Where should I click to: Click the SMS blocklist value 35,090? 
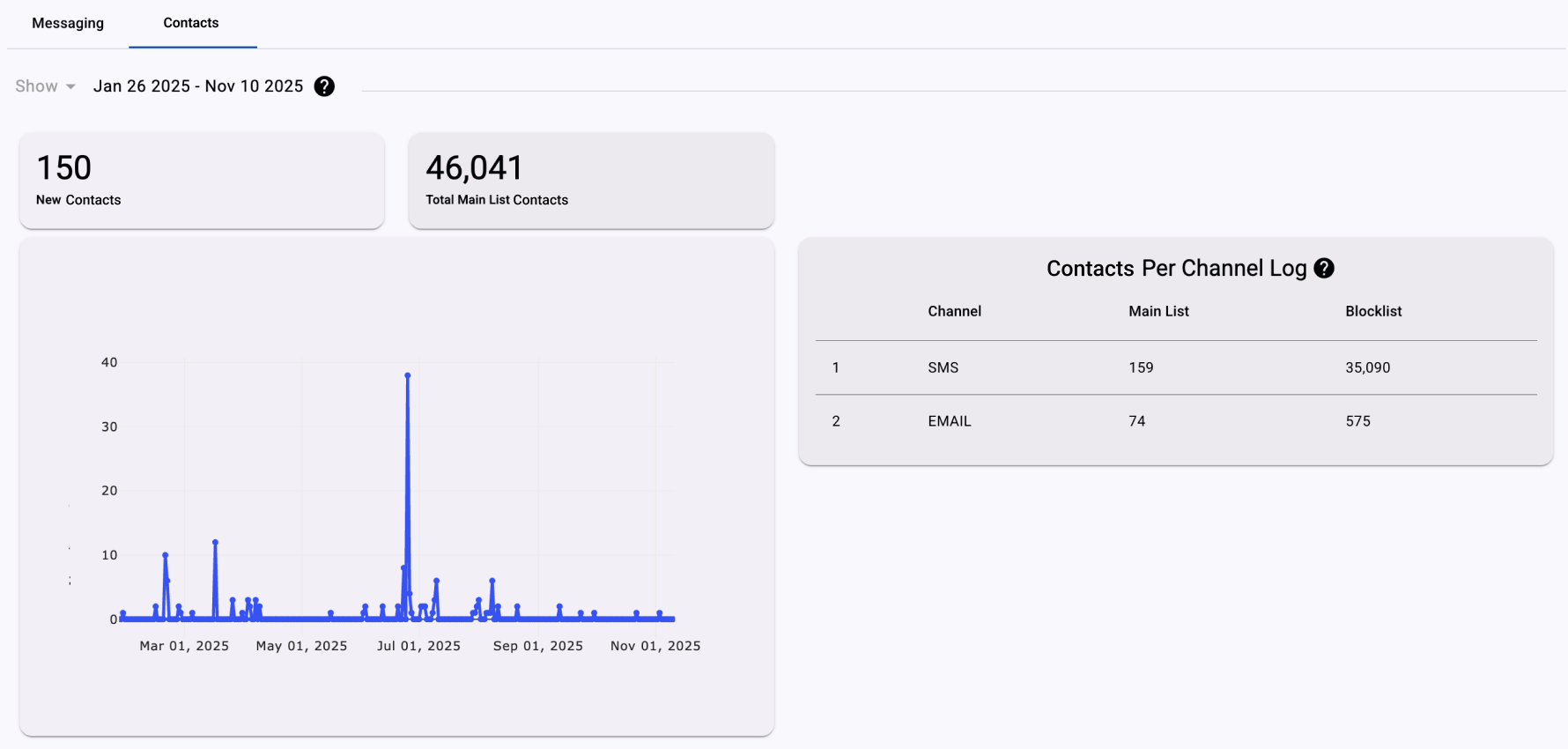[x=1367, y=367]
